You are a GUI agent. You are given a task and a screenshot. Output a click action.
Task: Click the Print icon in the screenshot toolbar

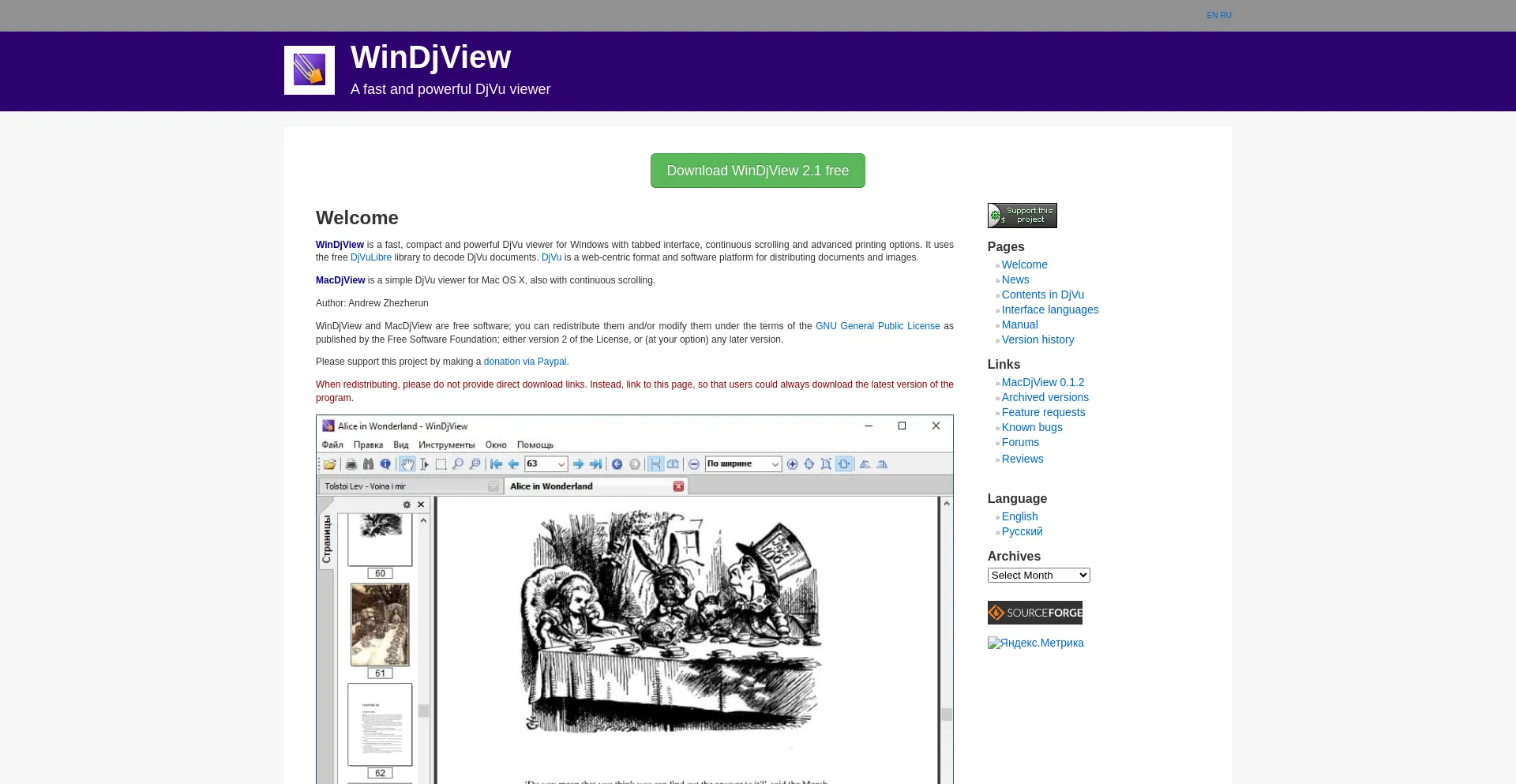click(351, 464)
